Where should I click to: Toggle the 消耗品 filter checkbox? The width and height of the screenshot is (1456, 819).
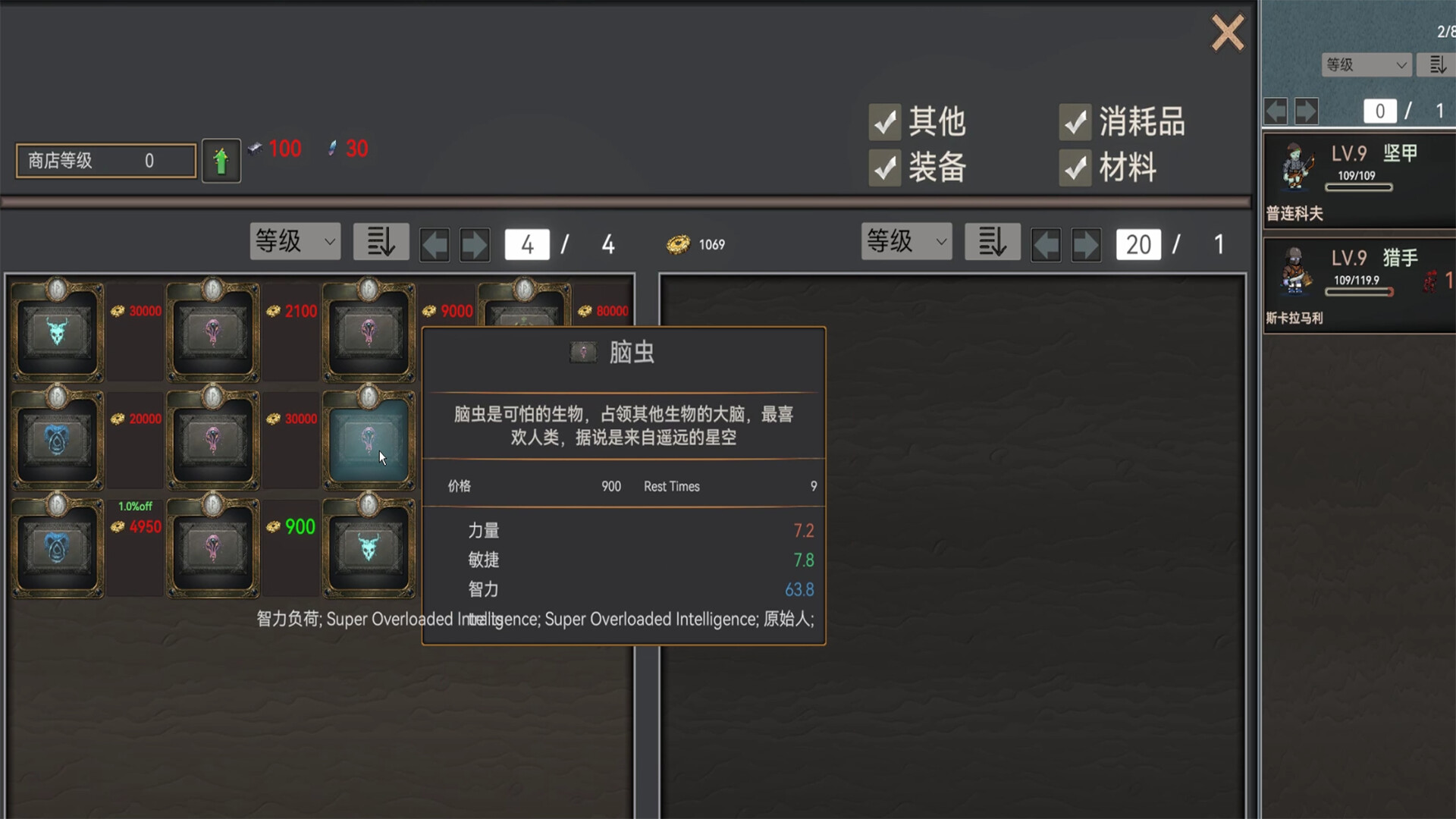tap(1075, 122)
